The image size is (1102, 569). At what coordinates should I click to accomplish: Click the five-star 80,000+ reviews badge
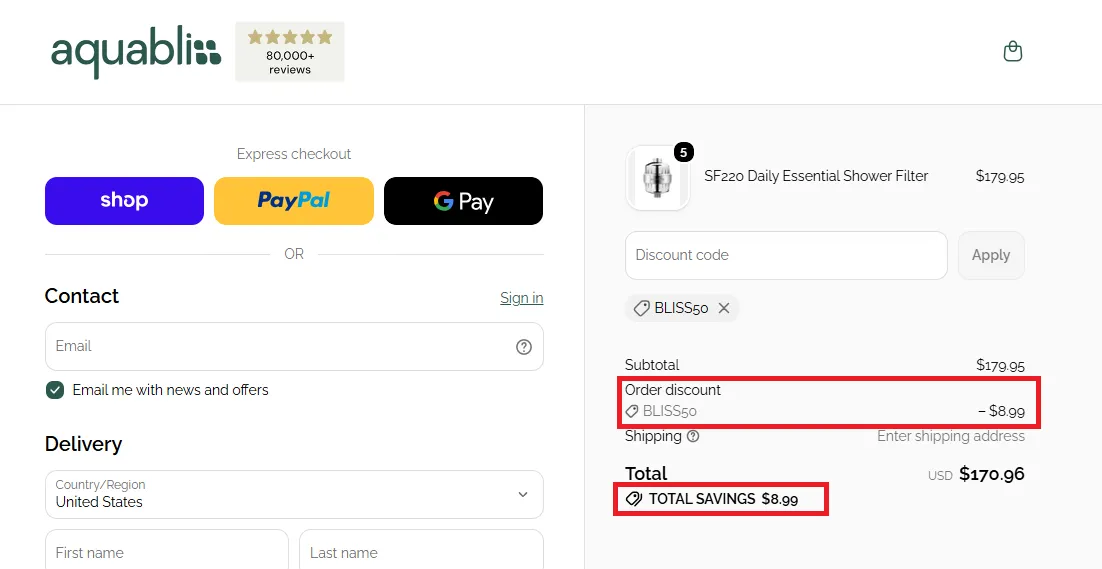[290, 51]
